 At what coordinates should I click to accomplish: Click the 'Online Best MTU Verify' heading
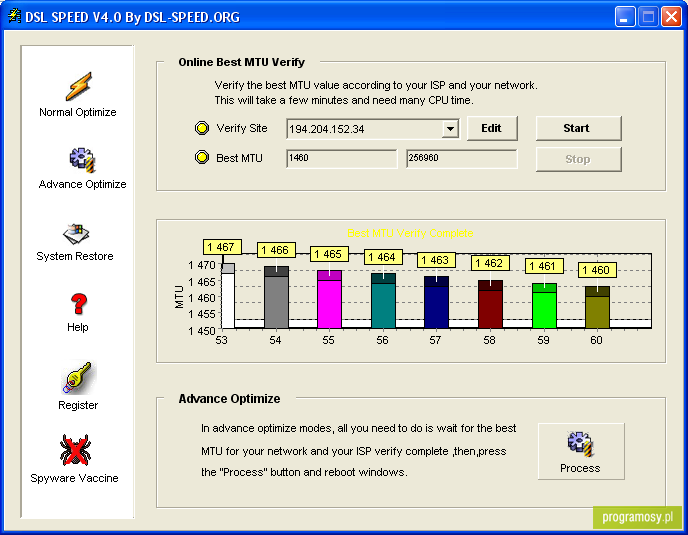coord(241,62)
